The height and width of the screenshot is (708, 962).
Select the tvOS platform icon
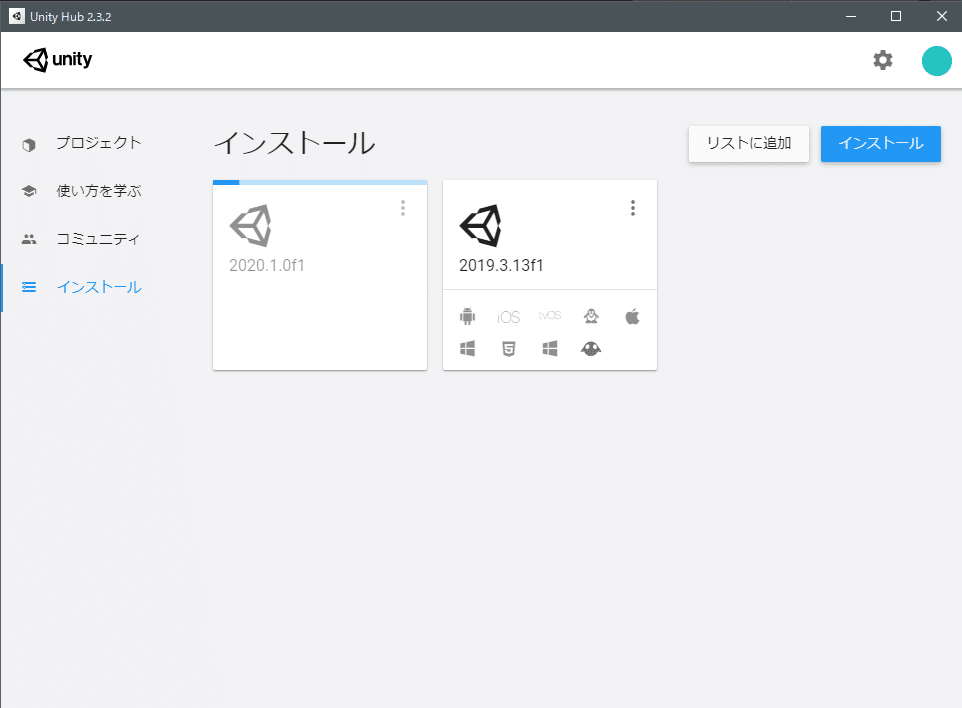click(x=549, y=315)
